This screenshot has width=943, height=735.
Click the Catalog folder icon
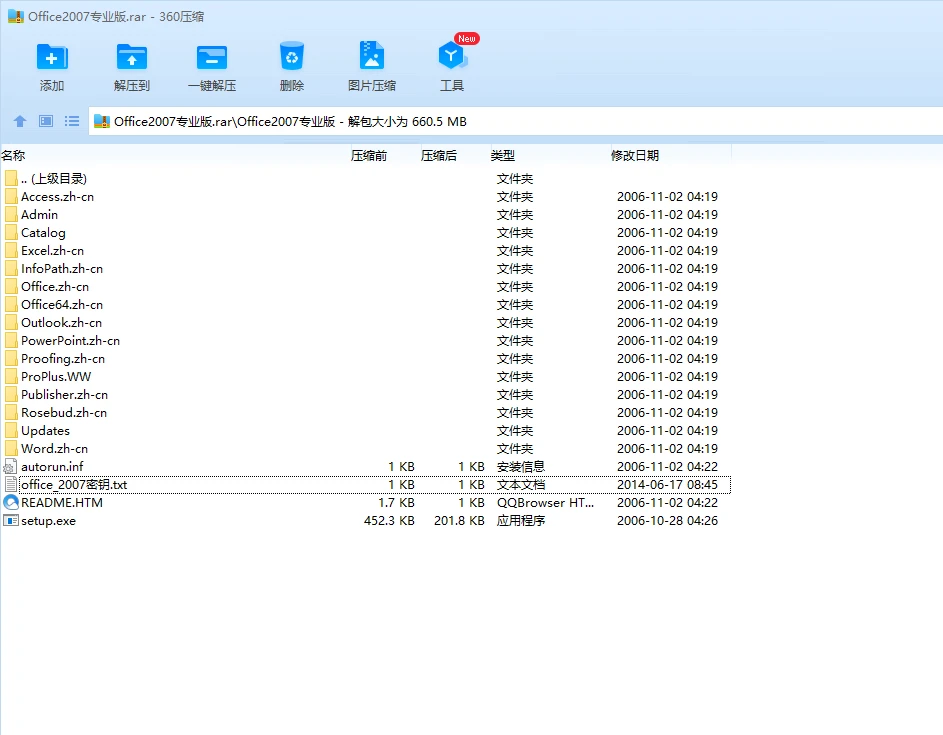pyautogui.click(x=11, y=233)
